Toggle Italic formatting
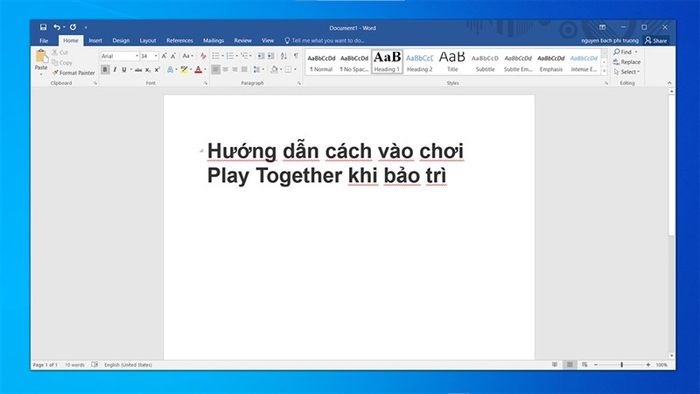This screenshot has width=700, height=394. pos(115,70)
